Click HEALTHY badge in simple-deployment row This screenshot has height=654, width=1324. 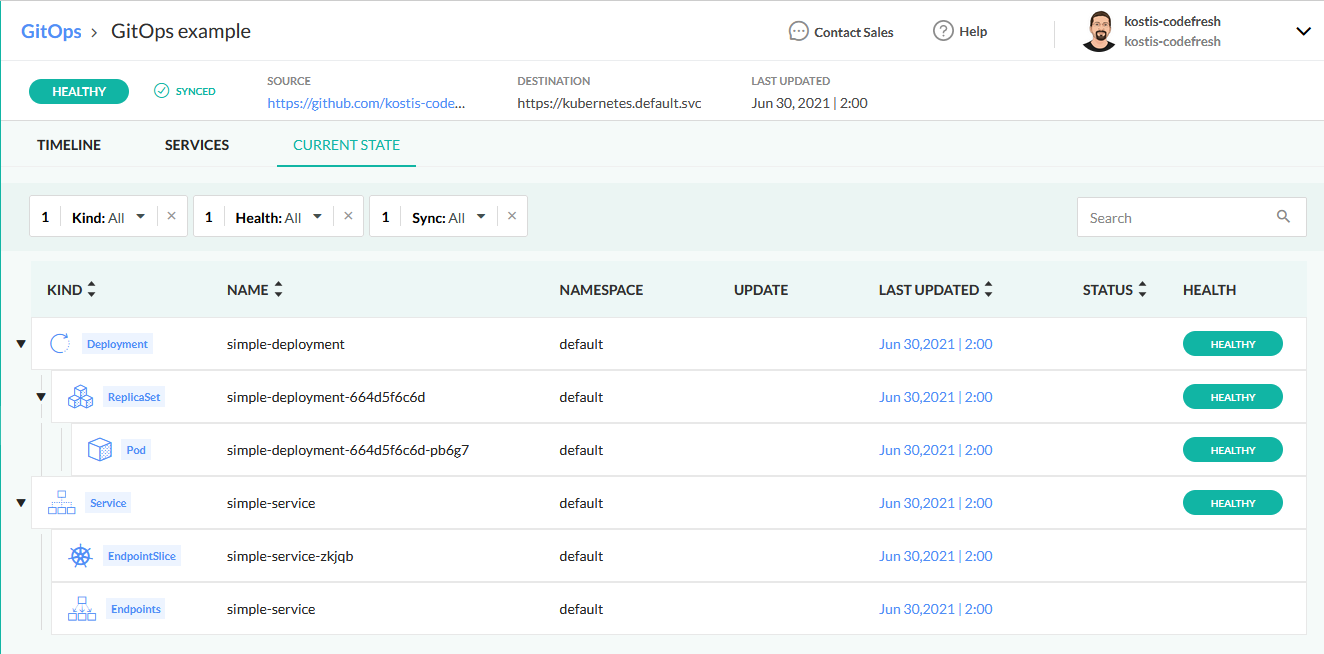pos(1232,344)
